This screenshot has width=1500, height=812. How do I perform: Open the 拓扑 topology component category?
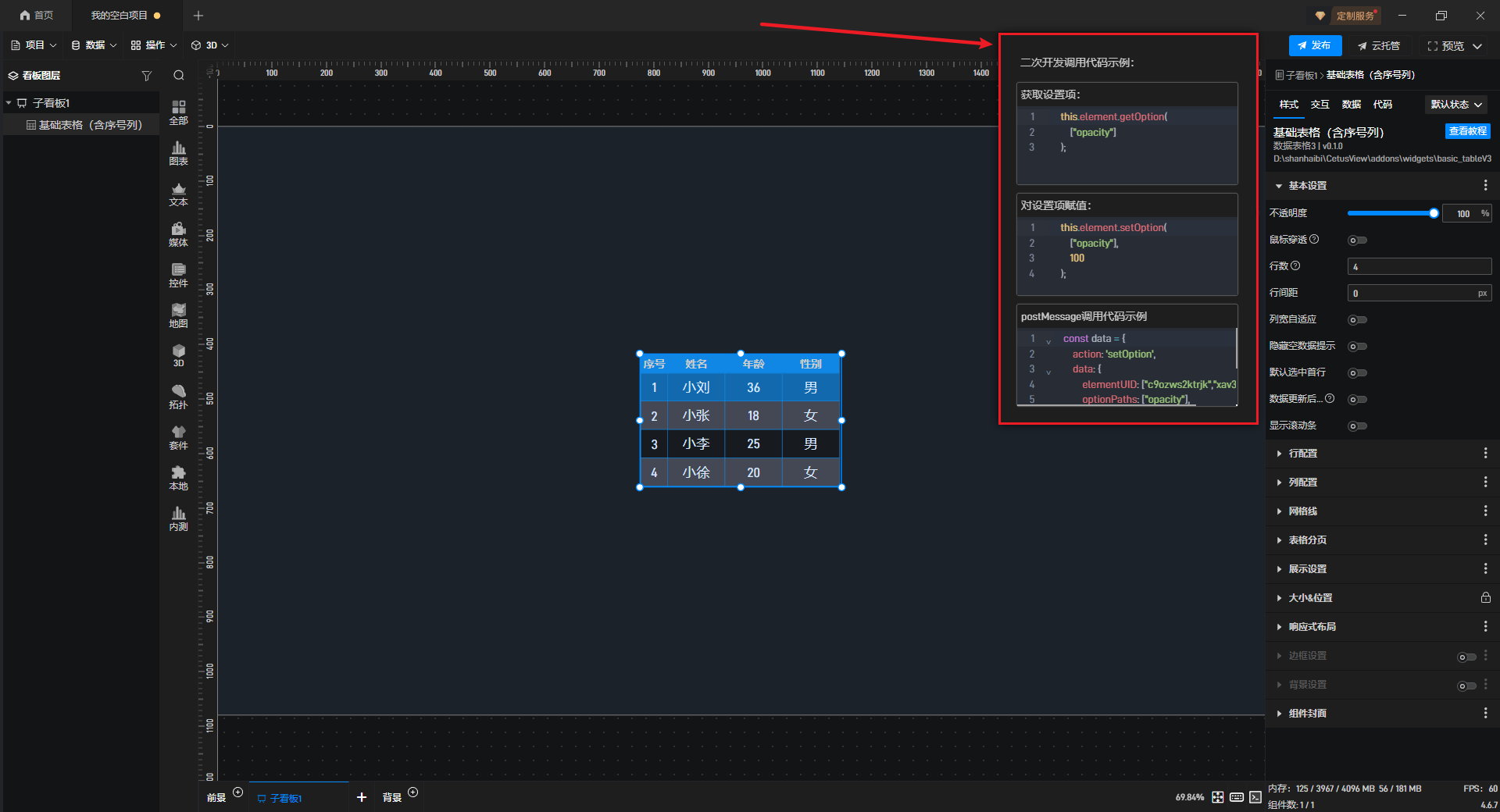coord(178,397)
